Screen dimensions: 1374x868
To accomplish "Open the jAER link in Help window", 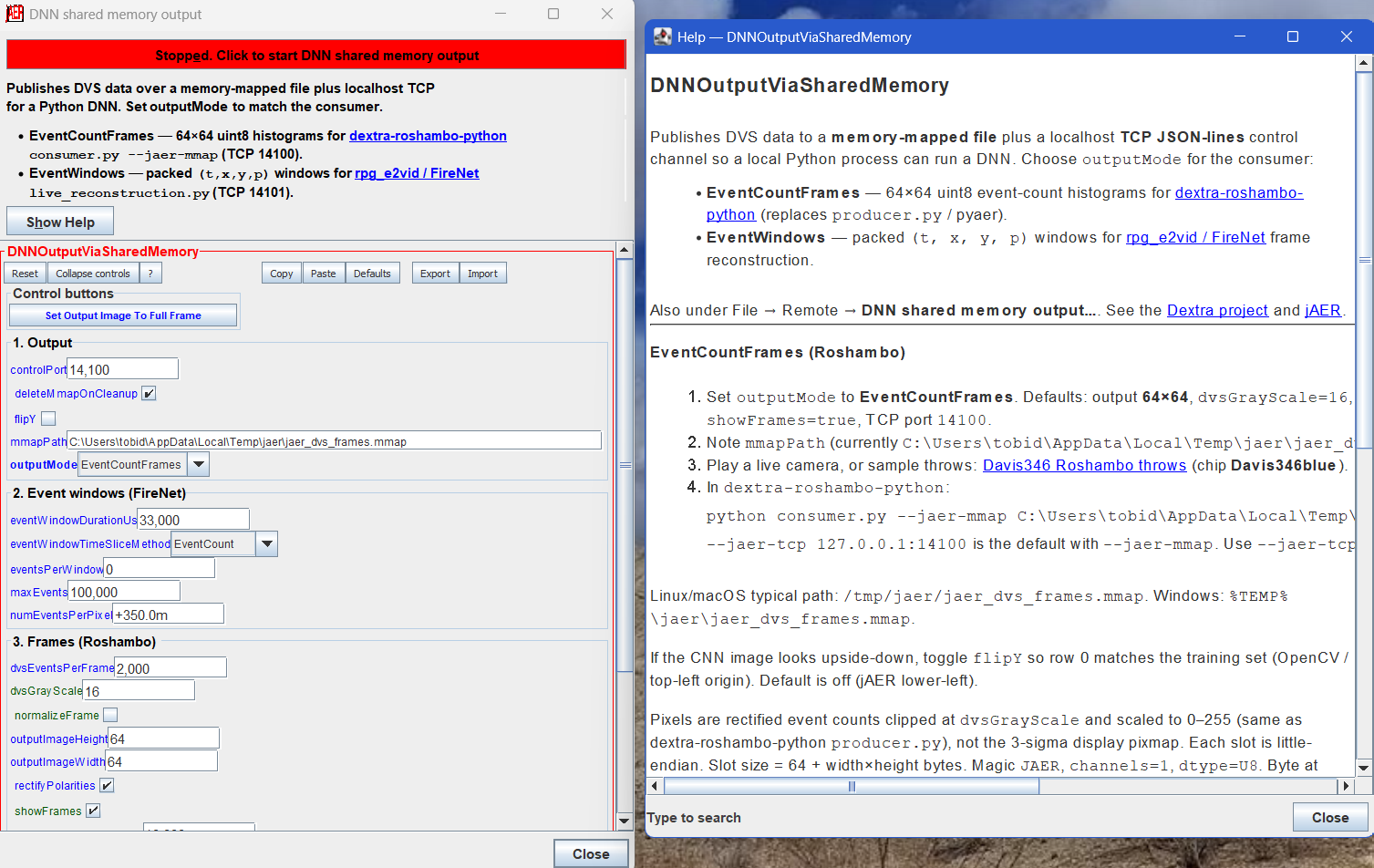I will [x=1323, y=310].
